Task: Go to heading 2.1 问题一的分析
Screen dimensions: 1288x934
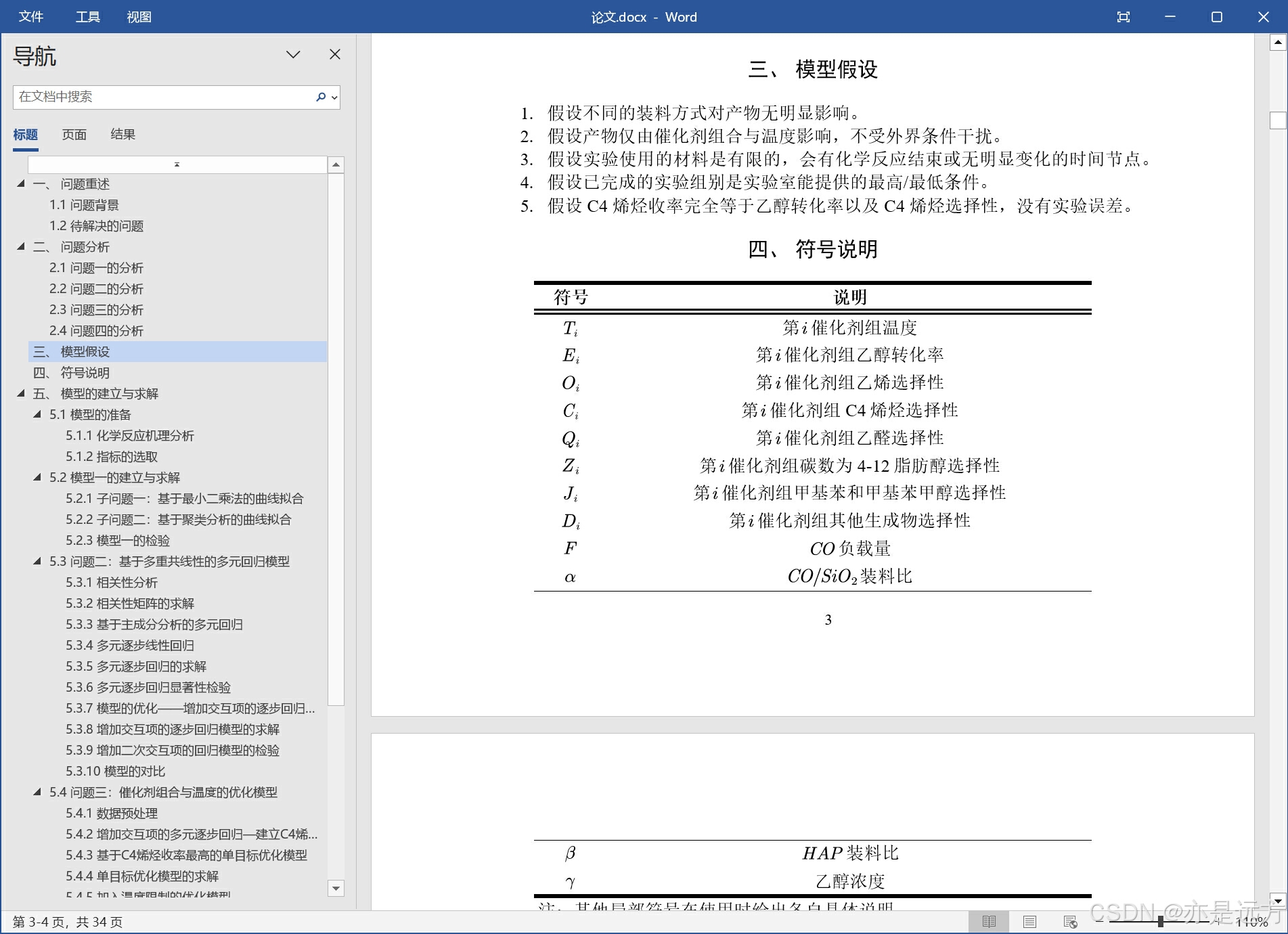Action: tap(96, 268)
